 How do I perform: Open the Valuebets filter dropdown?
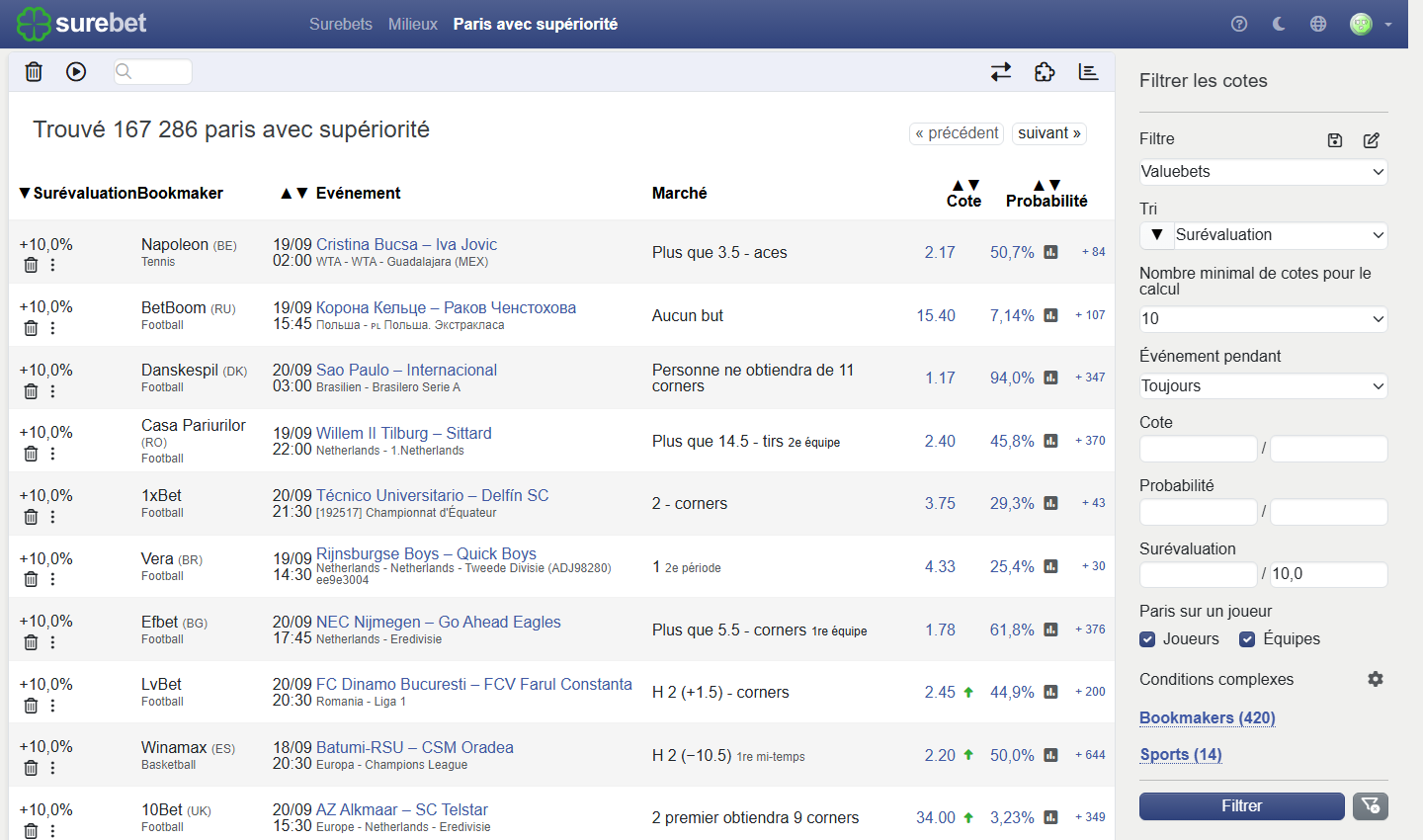click(x=1263, y=172)
